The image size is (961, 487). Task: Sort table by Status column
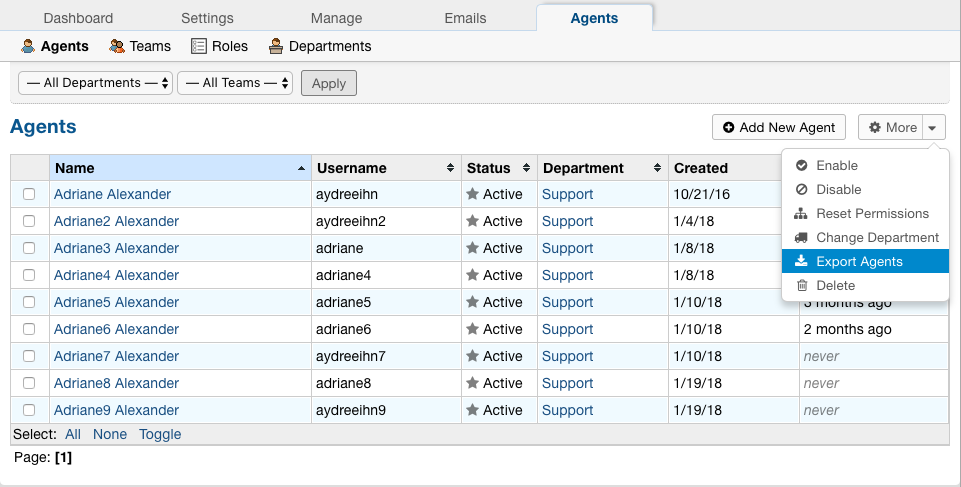click(499, 168)
